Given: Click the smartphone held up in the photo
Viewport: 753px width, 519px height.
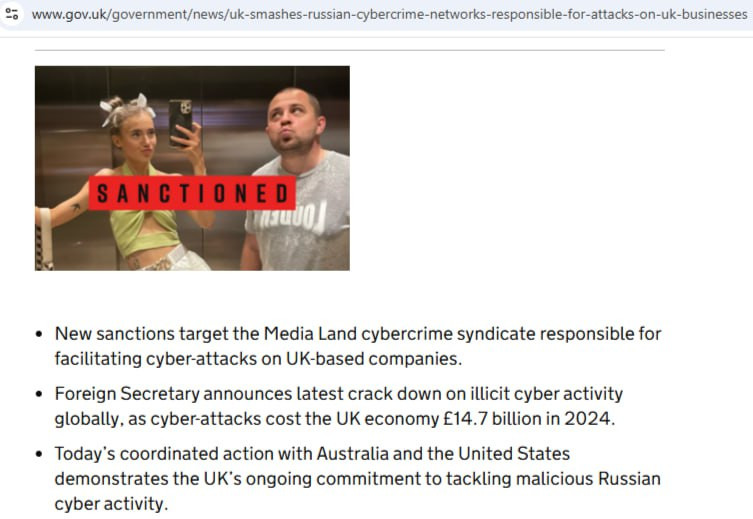Looking at the screenshot, I should 181,122.
